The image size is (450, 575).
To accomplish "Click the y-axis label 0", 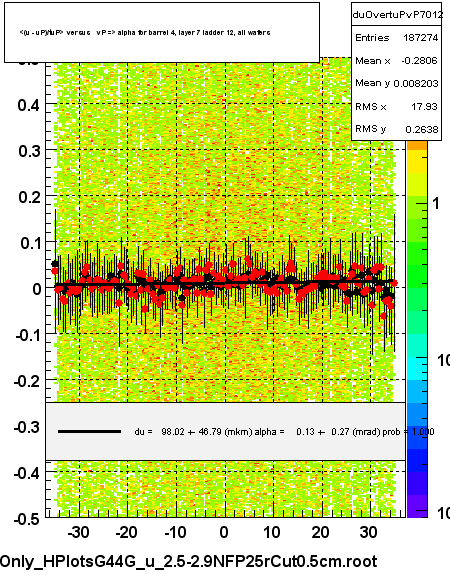I will tap(36, 289).
